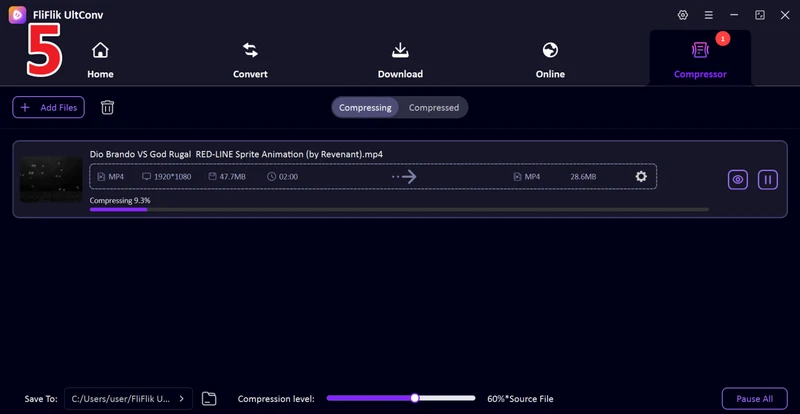Switch to the Compressed list toggle
The height and width of the screenshot is (414, 800).
click(x=434, y=108)
